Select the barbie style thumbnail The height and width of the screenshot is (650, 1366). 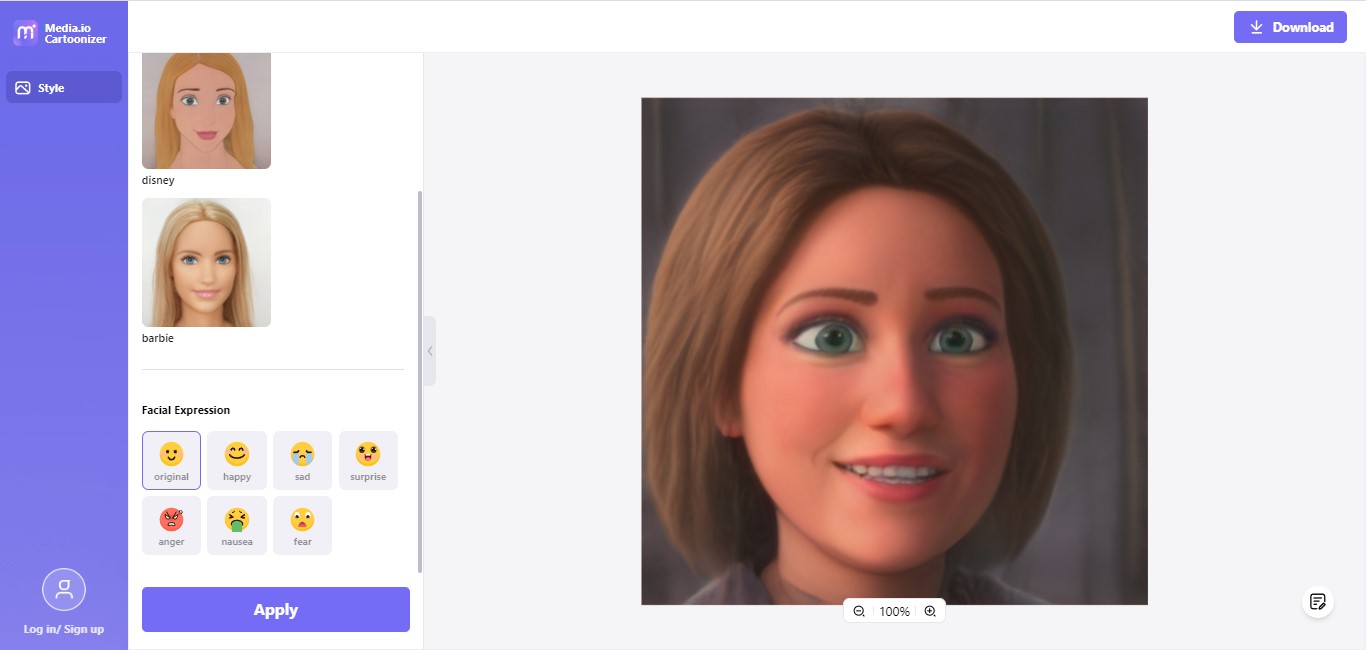pyautogui.click(x=206, y=262)
